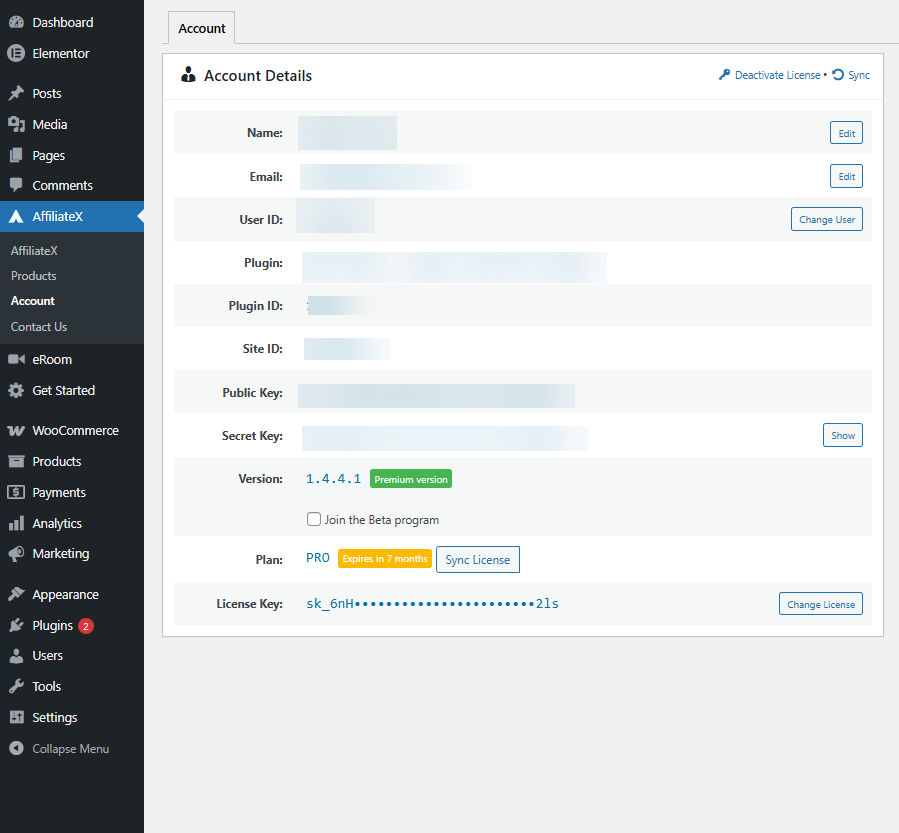Click the Products archive box icon
The width and height of the screenshot is (899, 833).
[x=16, y=462]
